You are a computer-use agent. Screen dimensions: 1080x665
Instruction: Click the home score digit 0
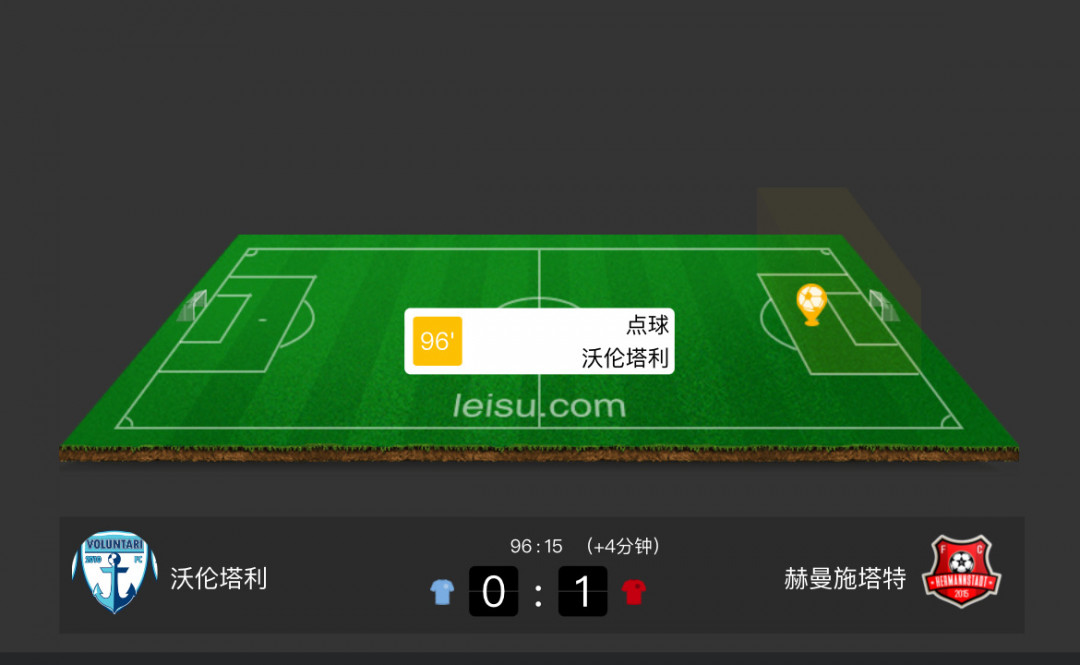coord(493,591)
